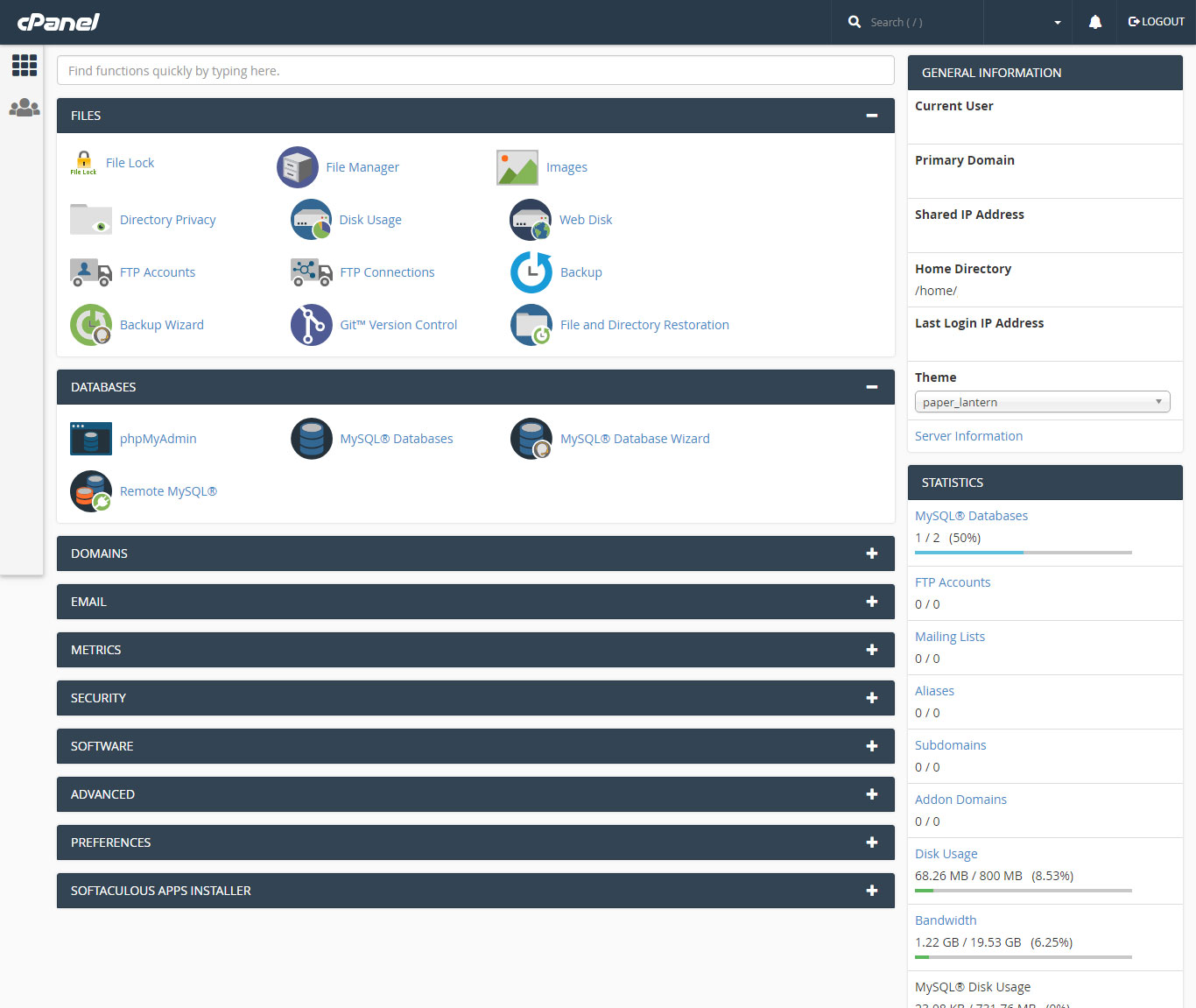Click the STATISTICS panel header

1045,483
